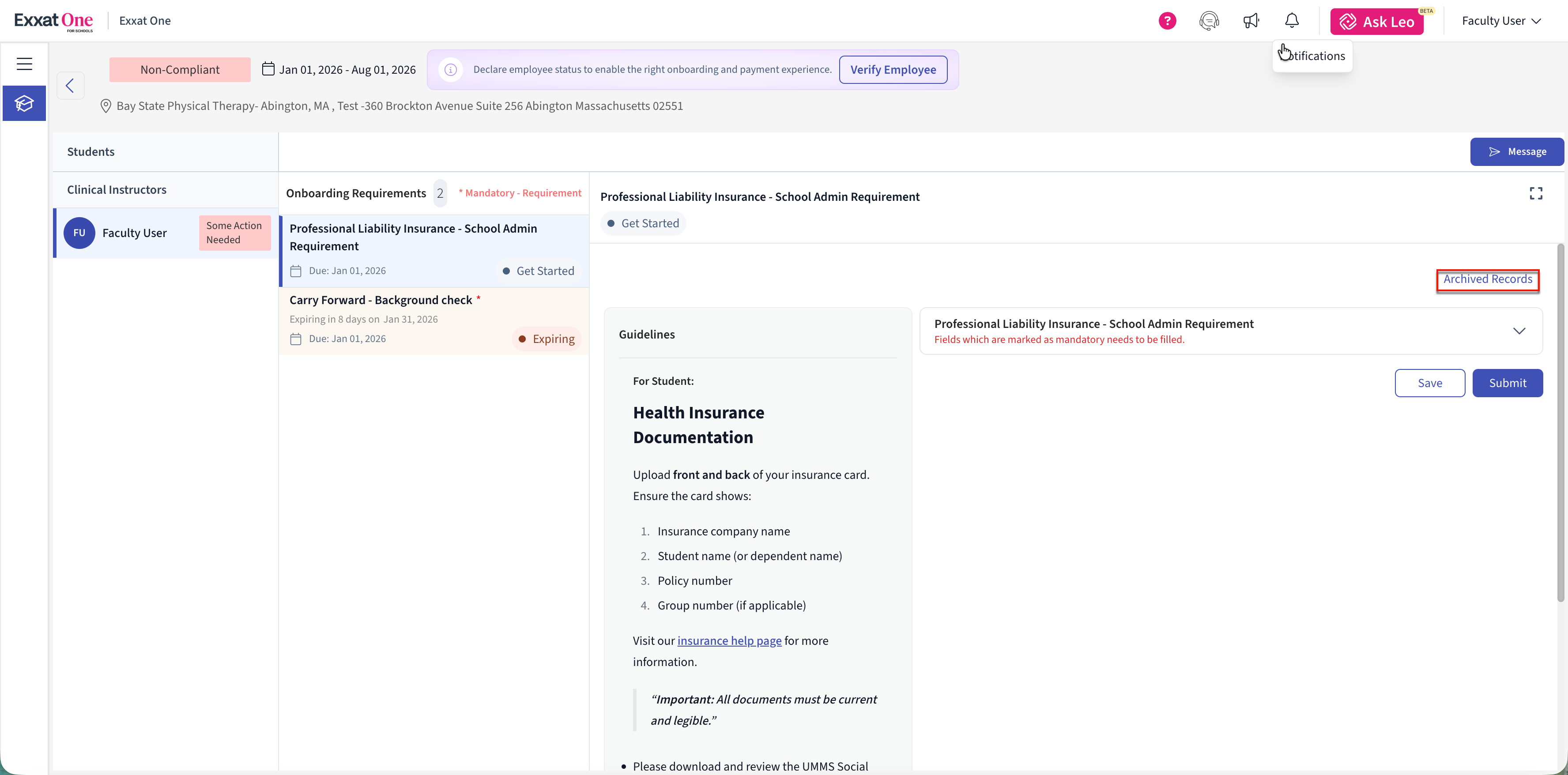Viewport: 1568px width, 775px height.
Task: Open the Archived Records link
Action: 1487,279
